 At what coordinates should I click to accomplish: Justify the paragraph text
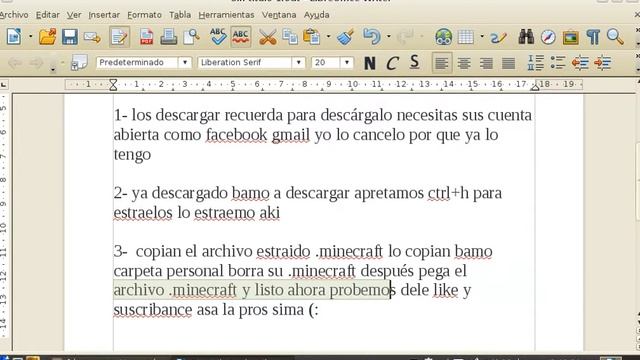[508, 63]
